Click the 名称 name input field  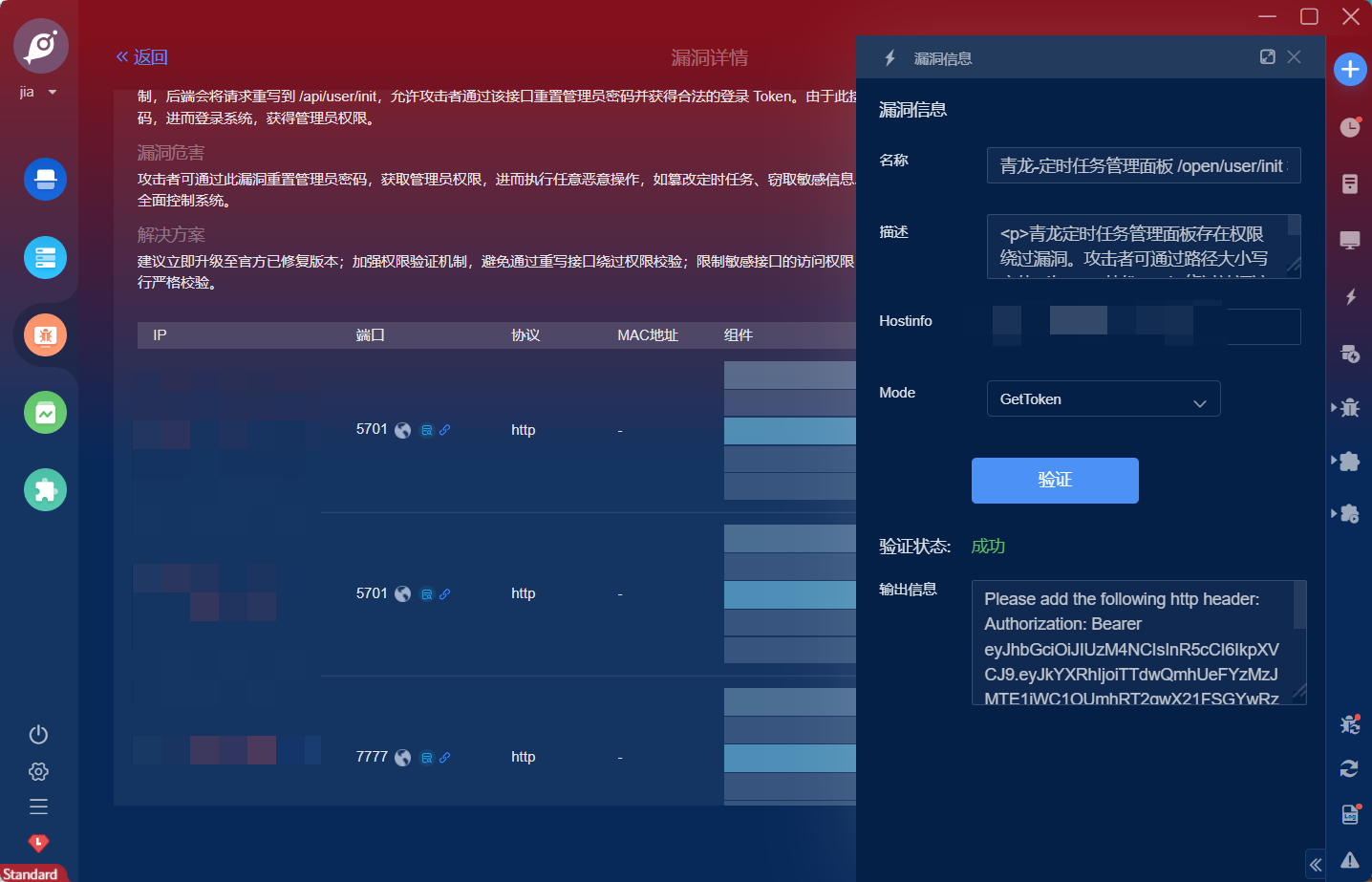pos(1143,165)
